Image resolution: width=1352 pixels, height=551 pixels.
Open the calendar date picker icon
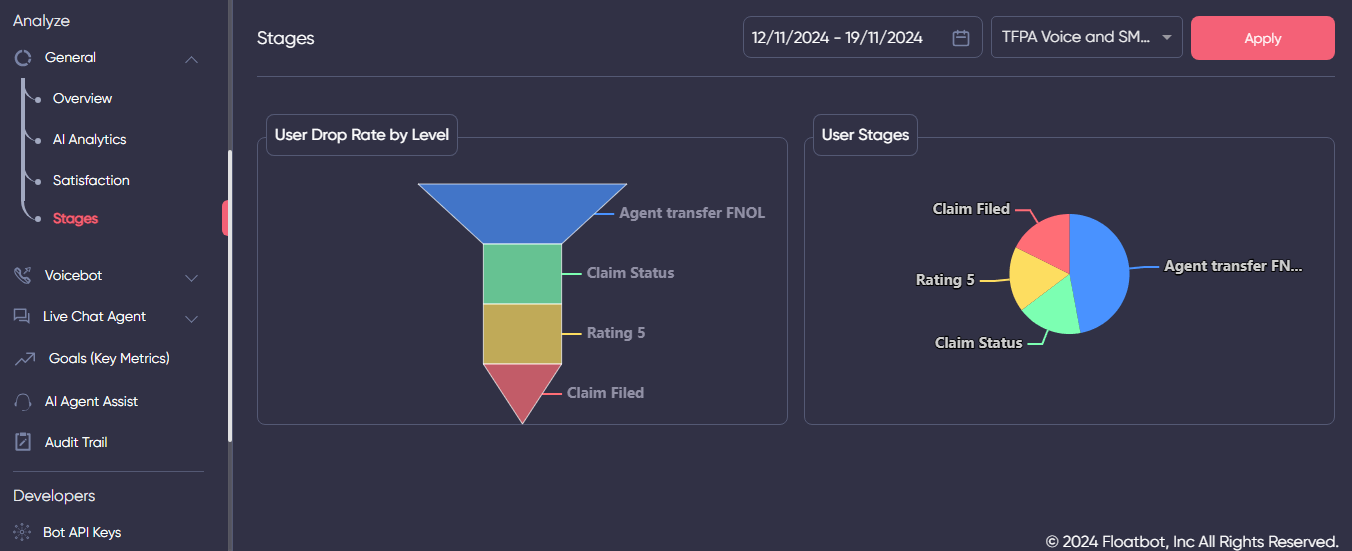click(961, 38)
